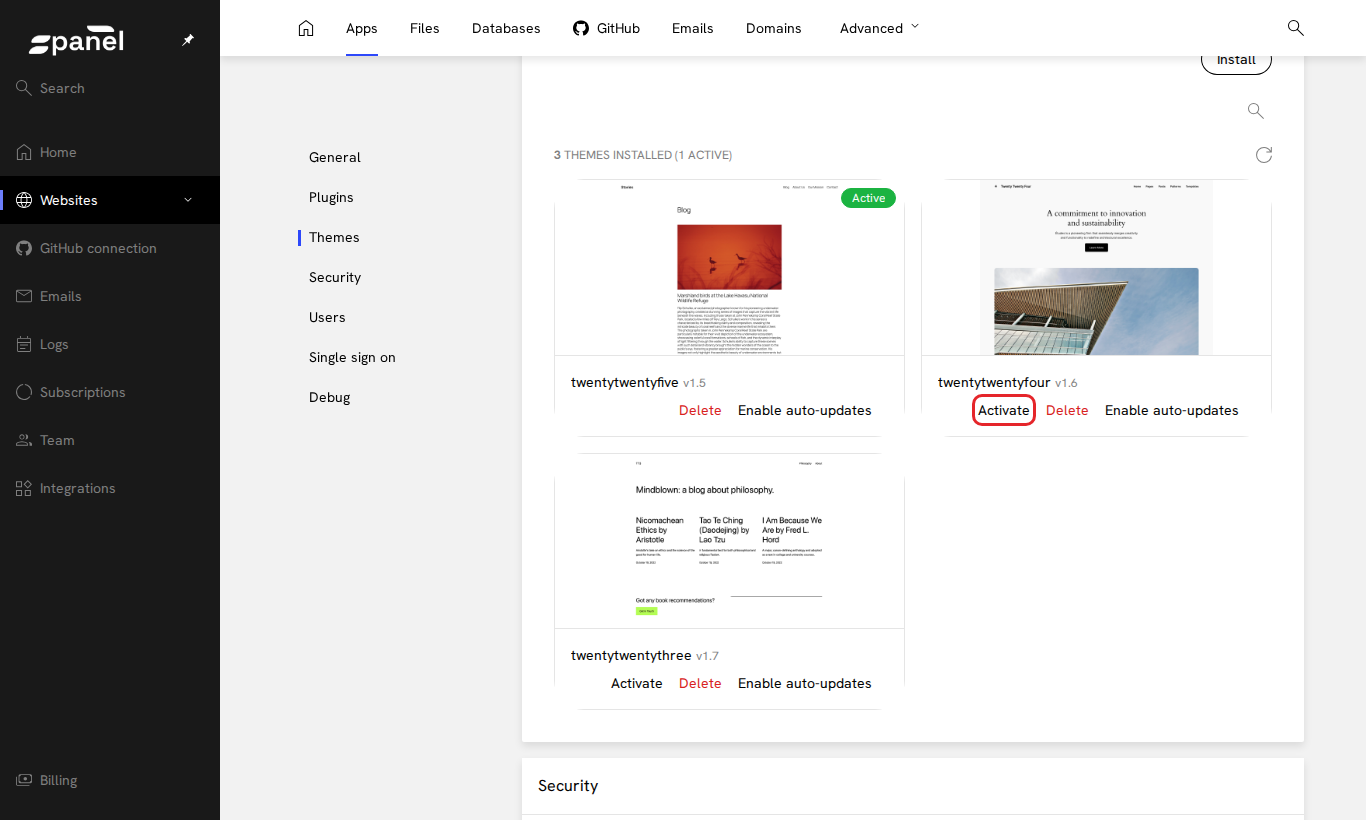Open Home from the sidebar

[110, 152]
